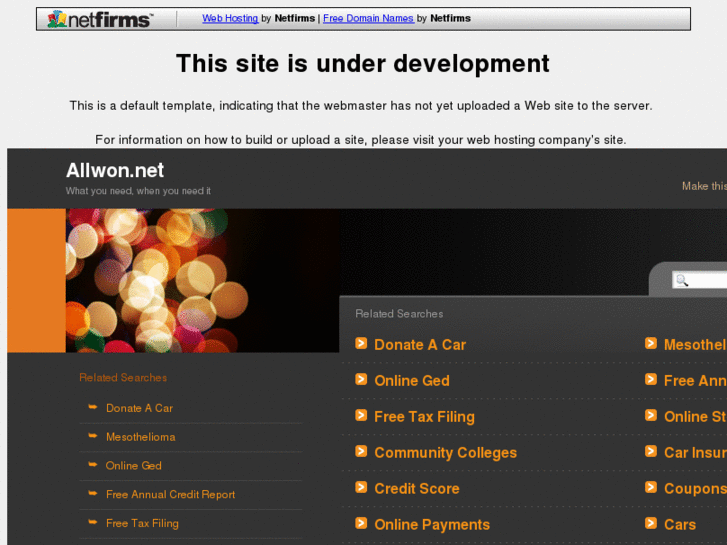The height and width of the screenshot is (545, 727).
Task: Open the large Donate A Car link
Action: coord(420,345)
